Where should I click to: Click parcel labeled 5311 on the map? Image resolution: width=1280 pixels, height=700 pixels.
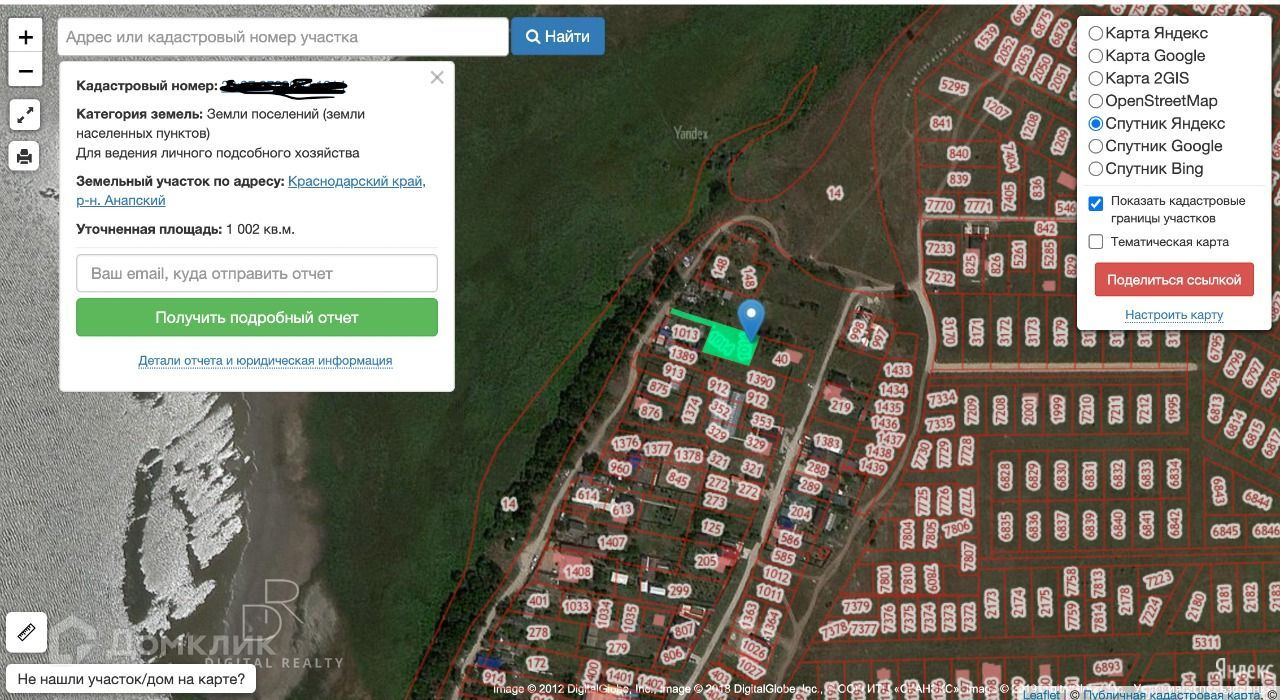1206,642
